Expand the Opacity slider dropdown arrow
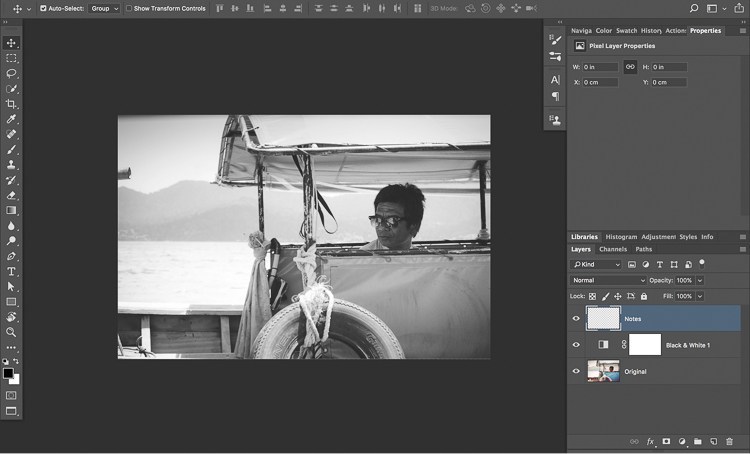This screenshot has width=750, height=454. 700,280
